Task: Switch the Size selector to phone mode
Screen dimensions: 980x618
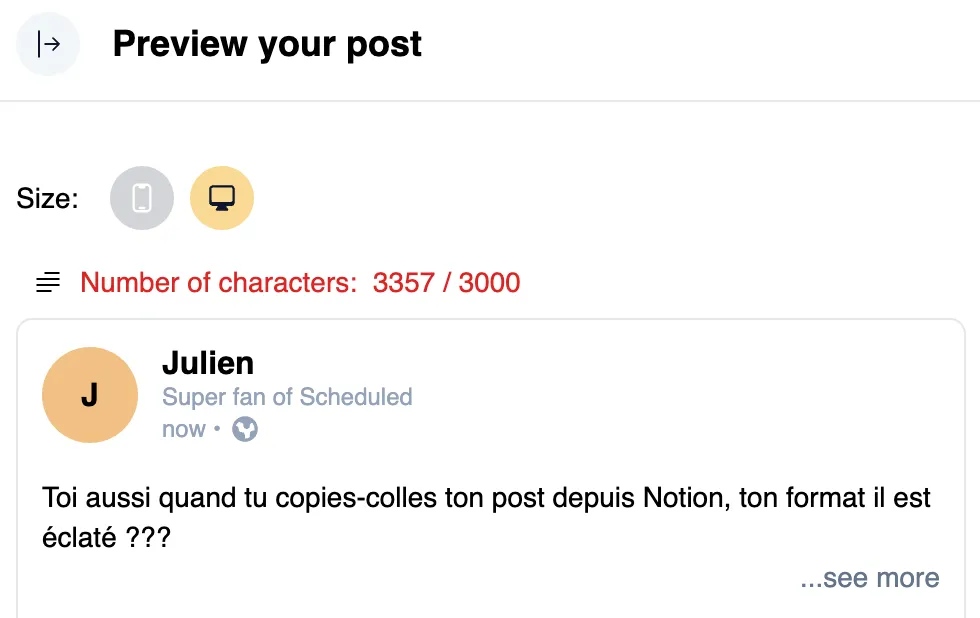Action: [141, 197]
